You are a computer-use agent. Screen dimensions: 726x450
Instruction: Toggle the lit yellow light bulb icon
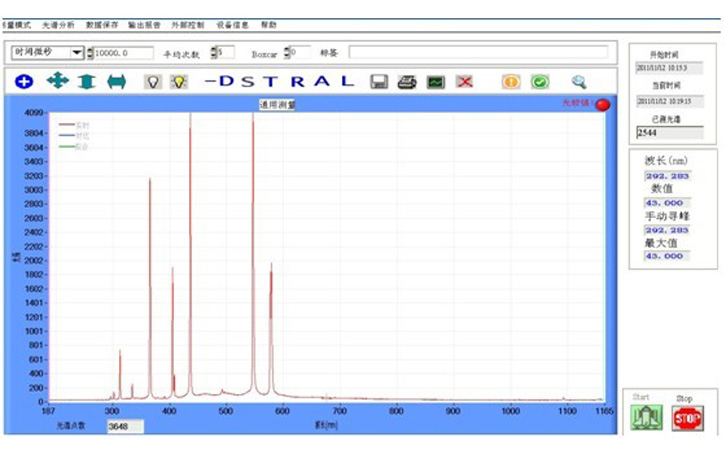click(x=178, y=82)
